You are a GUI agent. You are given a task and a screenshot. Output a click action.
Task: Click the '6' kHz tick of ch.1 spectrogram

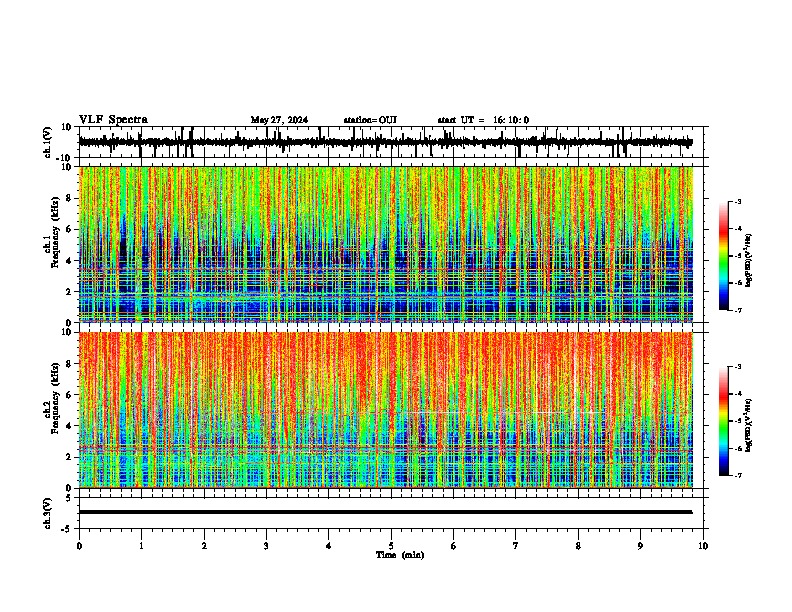(x=69, y=229)
